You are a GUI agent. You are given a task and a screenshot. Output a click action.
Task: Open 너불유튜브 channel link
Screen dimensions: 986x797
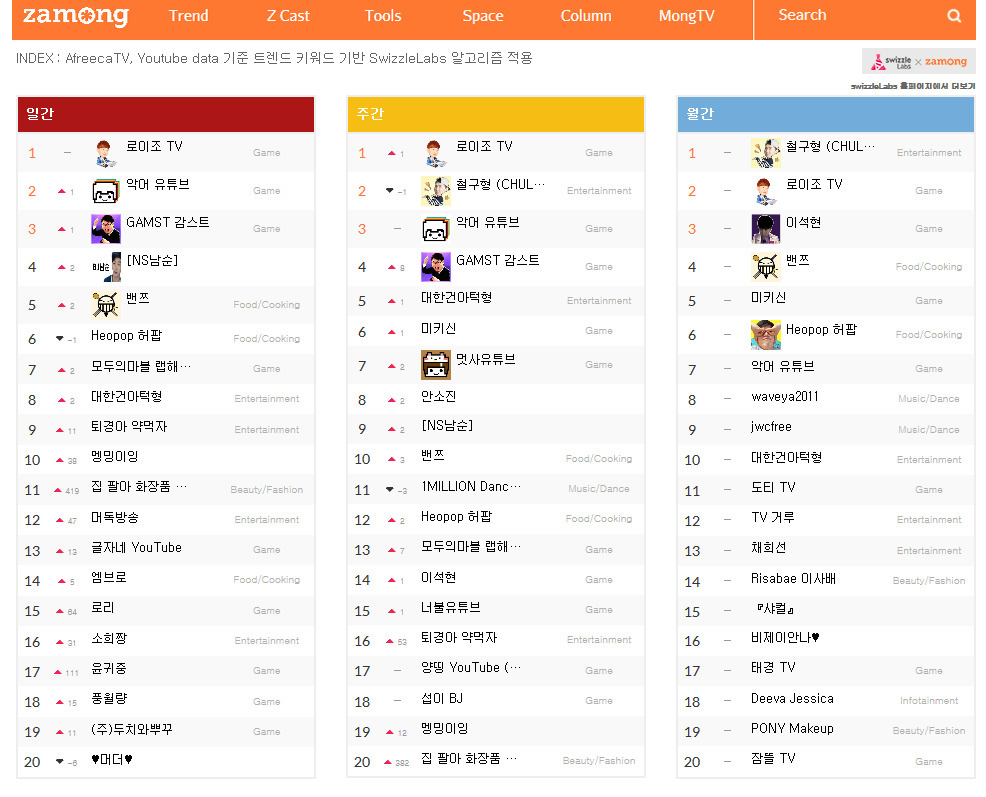point(451,608)
